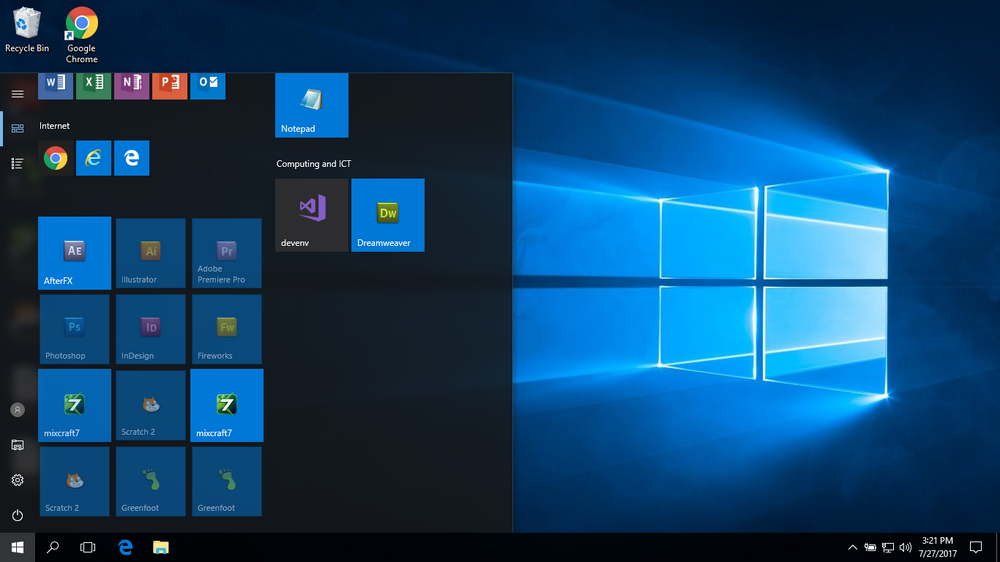This screenshot has width=1000, height=562.
Task: Open the Illustrator tile
Action: (x=151, y=253)
